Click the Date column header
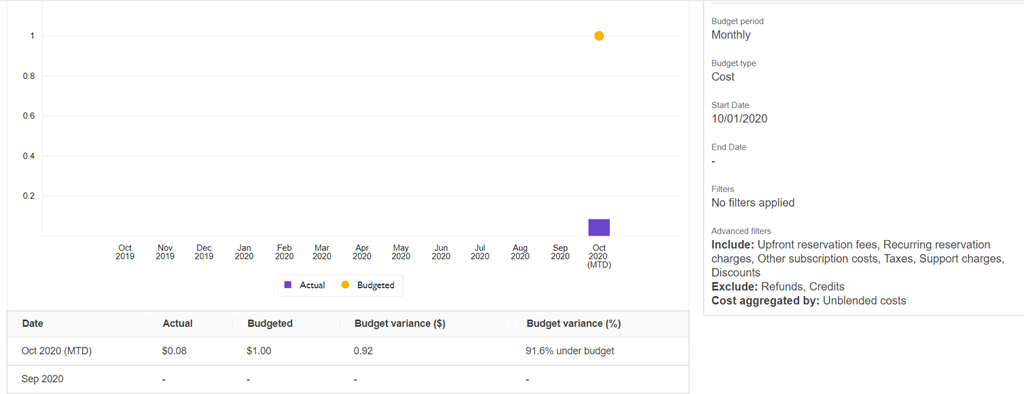 point(33,323)
